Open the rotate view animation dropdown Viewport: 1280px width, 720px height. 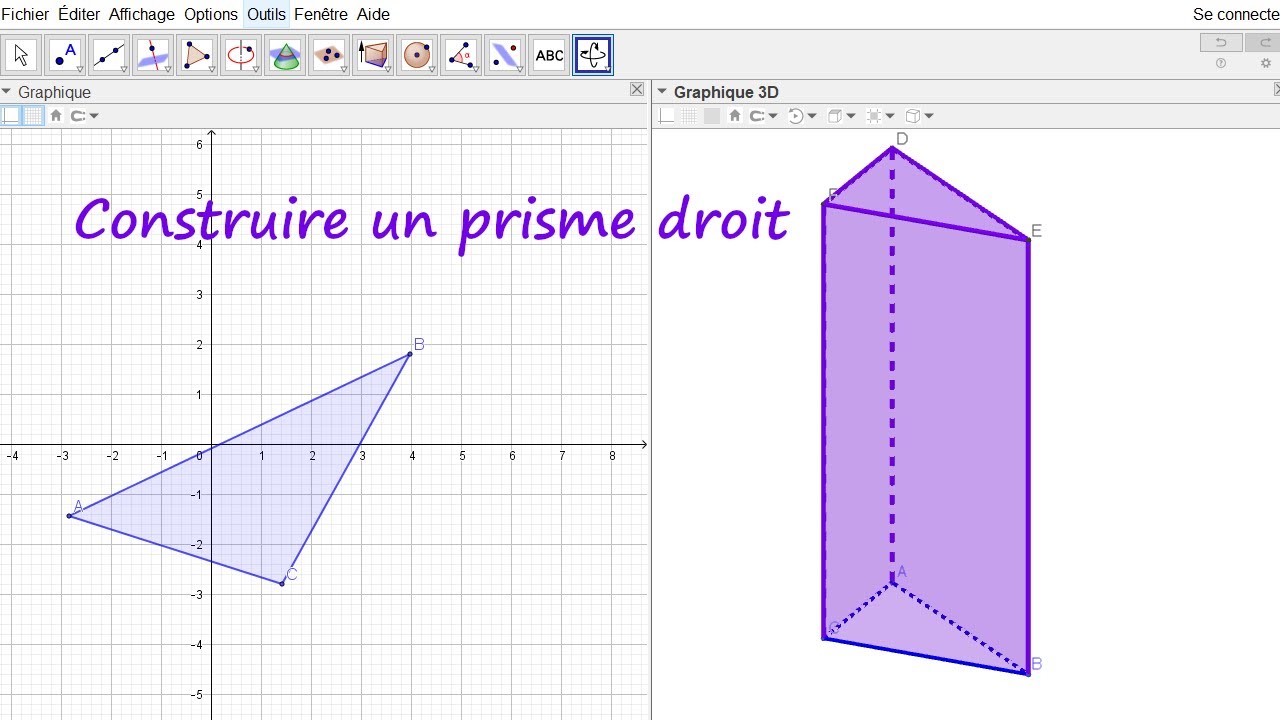802,116
